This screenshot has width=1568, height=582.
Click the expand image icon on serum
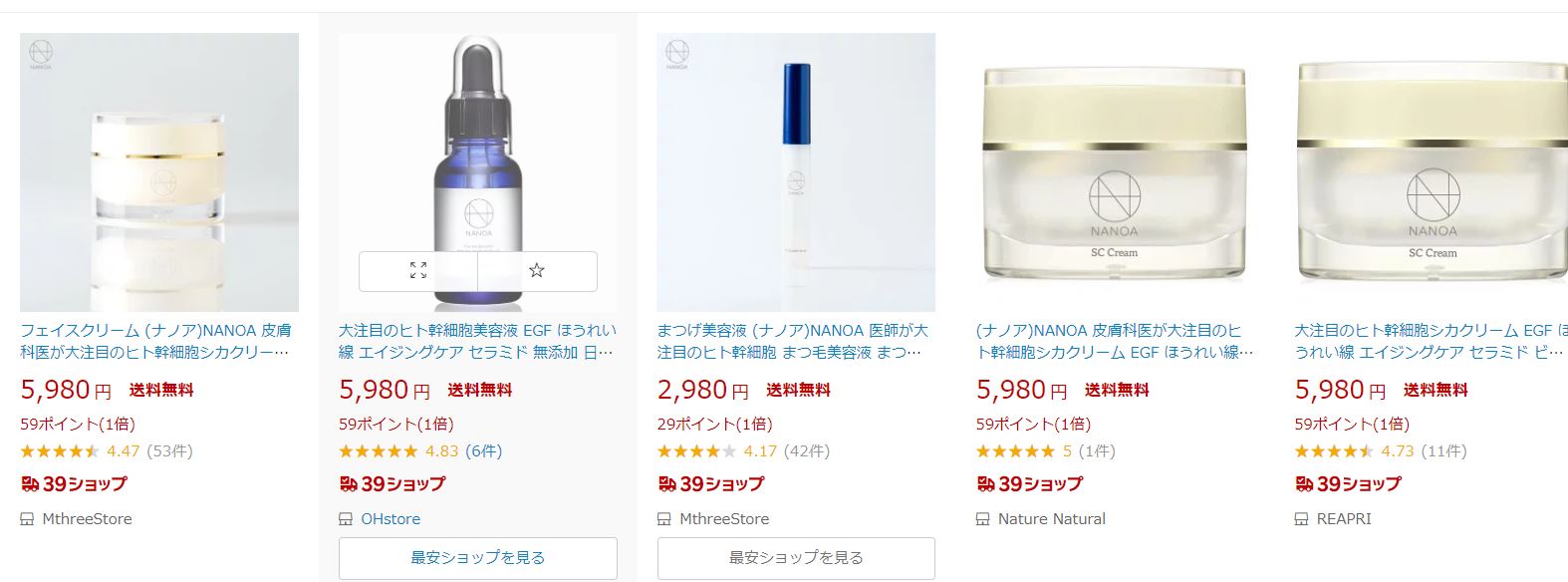click(x=418, y=271)
